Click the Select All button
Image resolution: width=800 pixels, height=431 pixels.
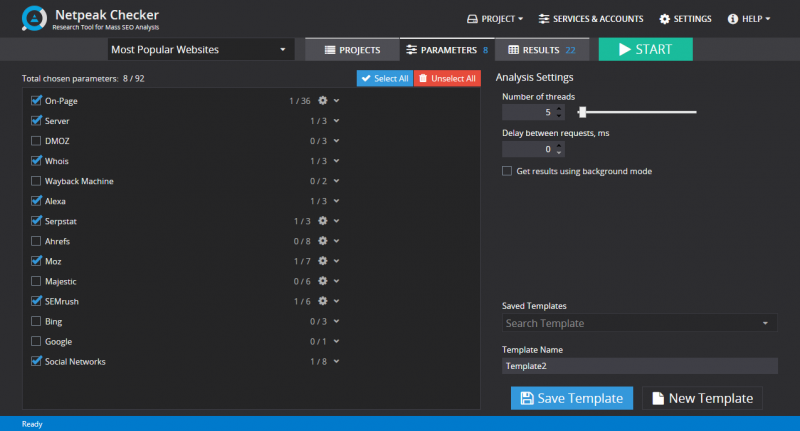(x=385, y=78)
